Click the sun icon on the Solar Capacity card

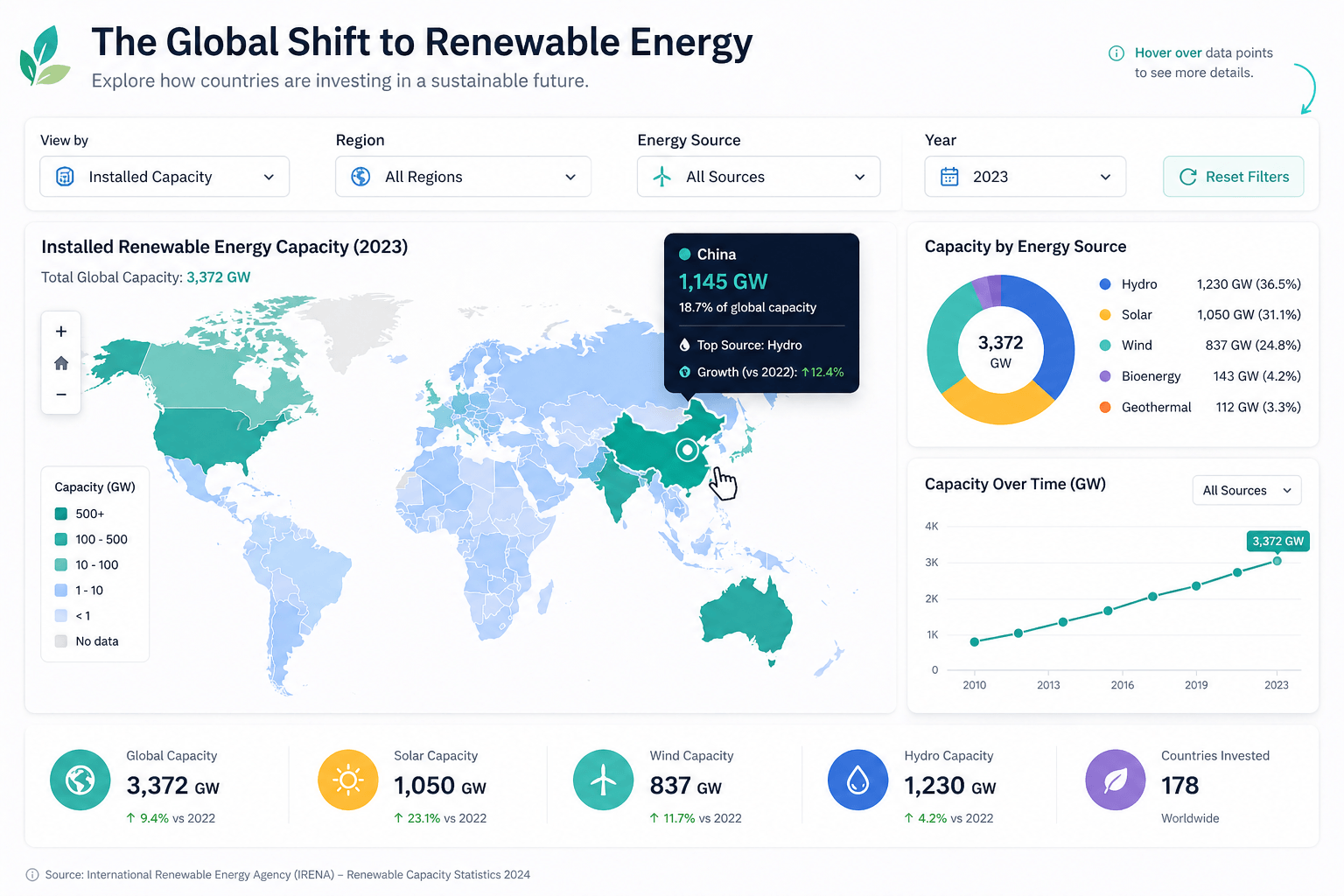pos(347,779)
